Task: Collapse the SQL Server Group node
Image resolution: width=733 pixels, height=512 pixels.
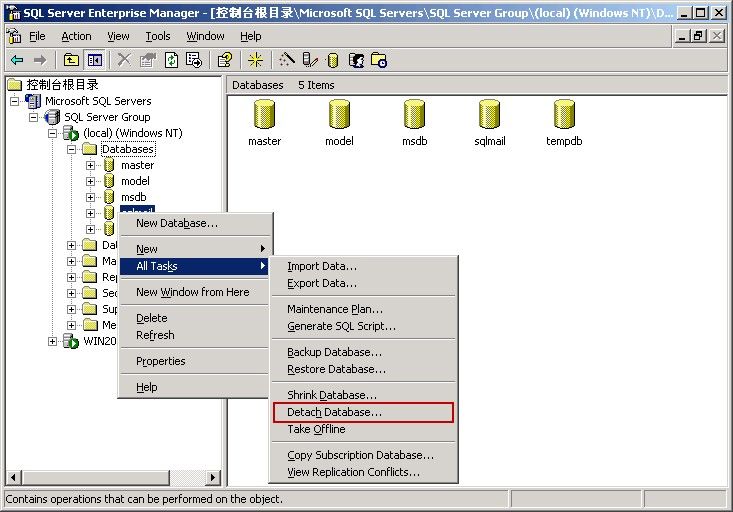Action: pyautogui.click(x=33, y=117)
